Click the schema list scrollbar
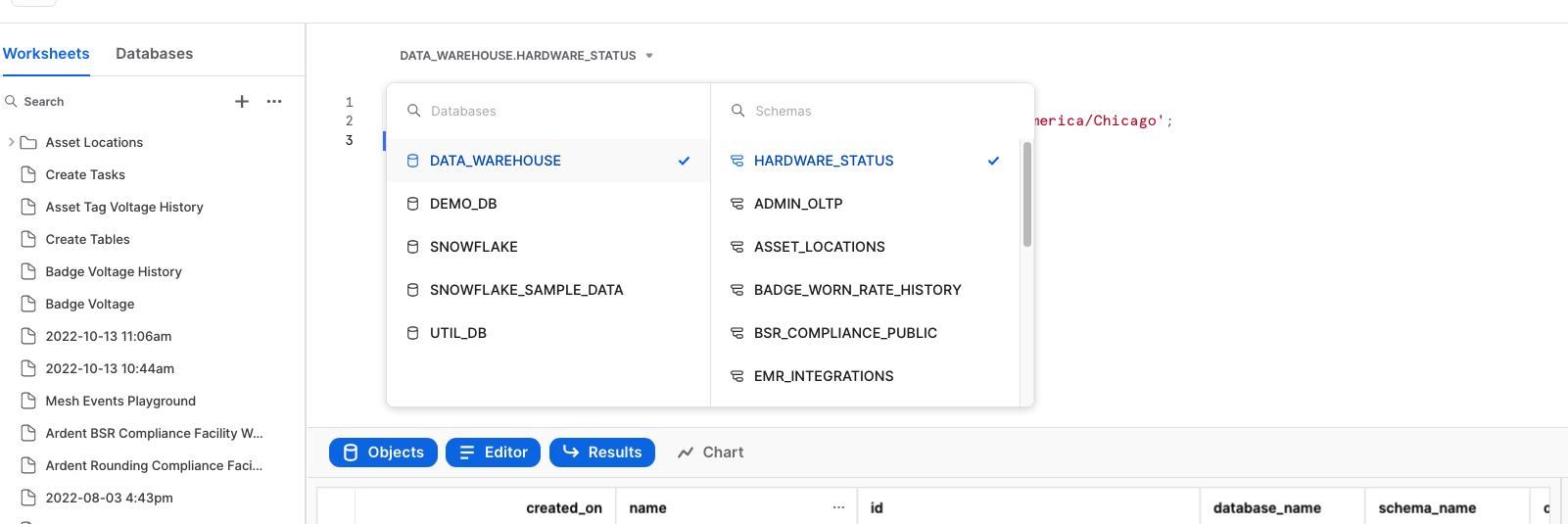This screenshot has width=1568, height=524. coord(1026,196)
